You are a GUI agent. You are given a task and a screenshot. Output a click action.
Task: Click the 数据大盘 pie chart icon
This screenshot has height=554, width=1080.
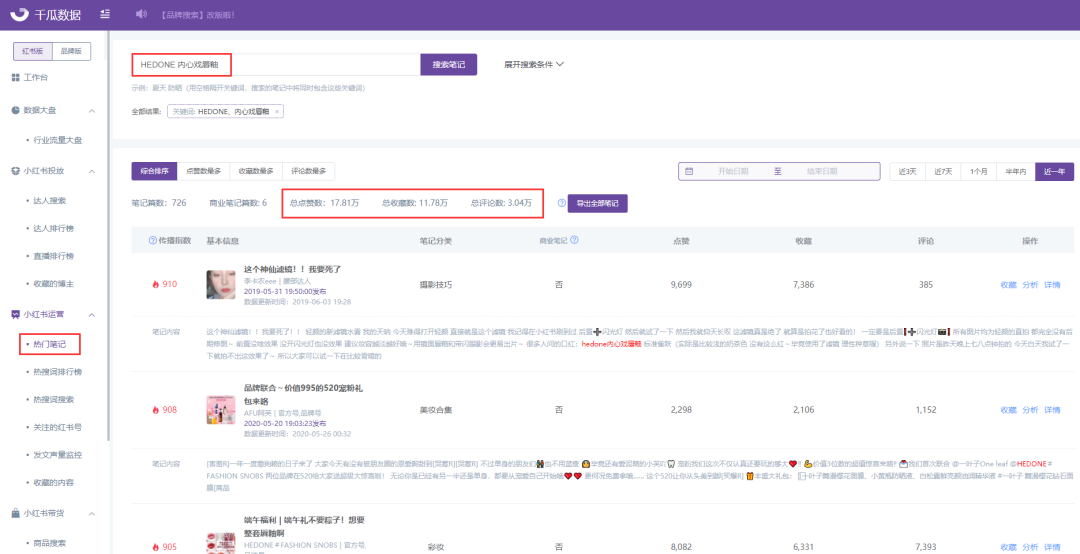click(15, 110)
